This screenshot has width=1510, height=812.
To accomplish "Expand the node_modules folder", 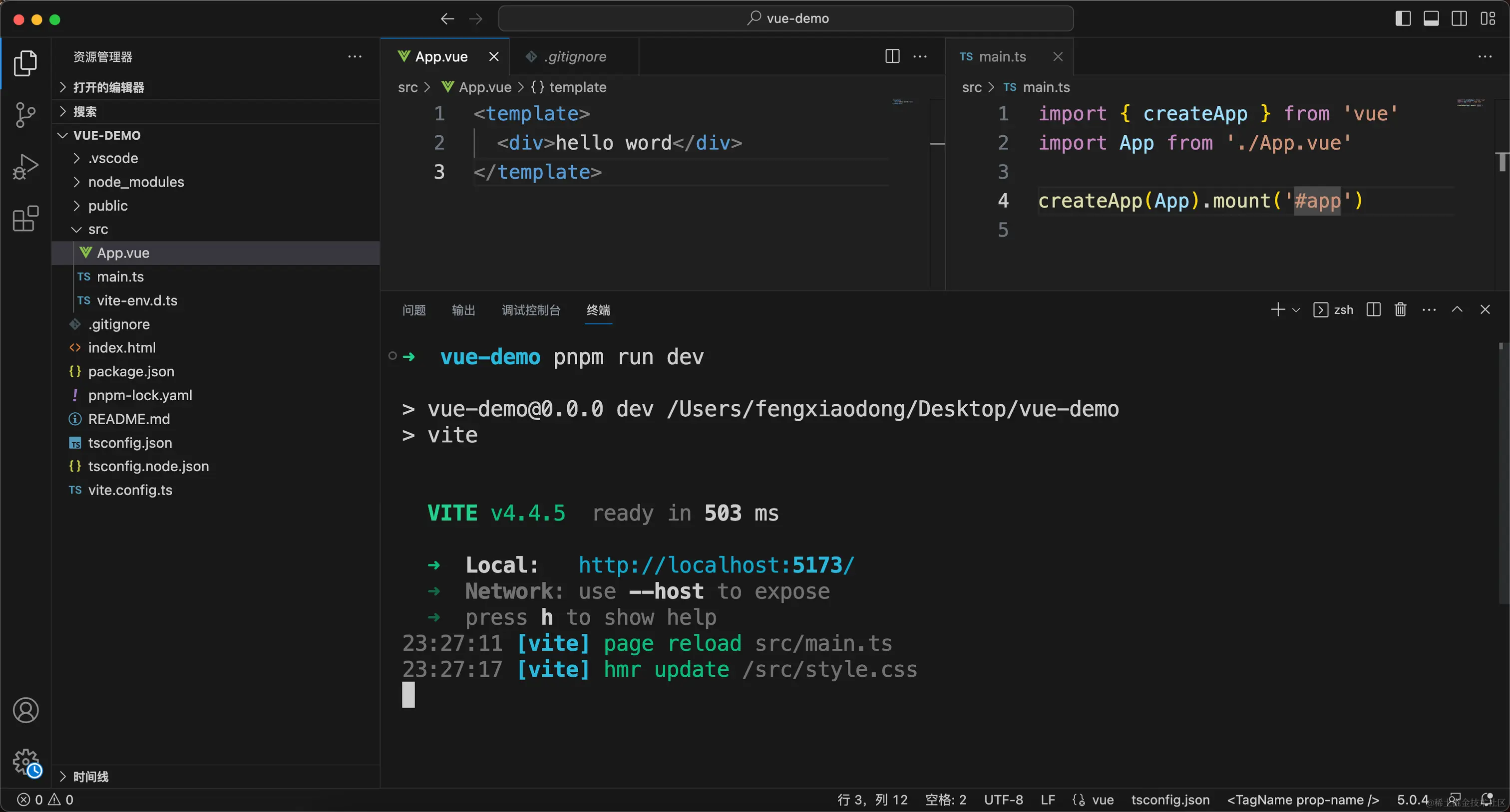I will pos(216,182).
